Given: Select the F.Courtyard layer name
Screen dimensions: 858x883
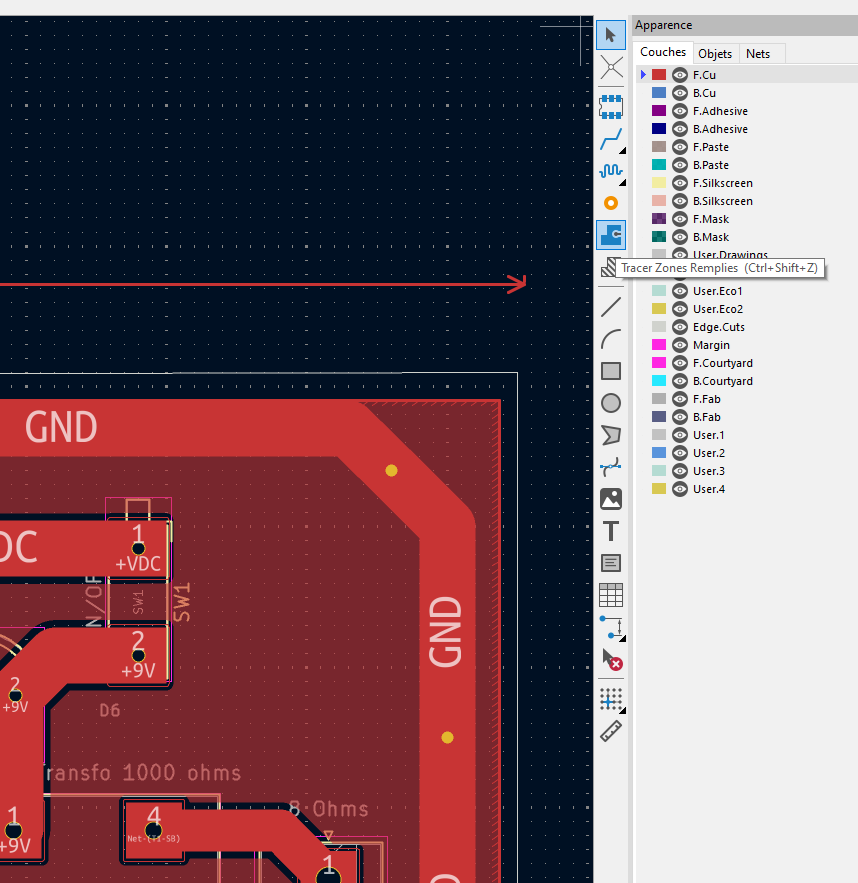Looking at the screenshot, I should pos(723,363).
